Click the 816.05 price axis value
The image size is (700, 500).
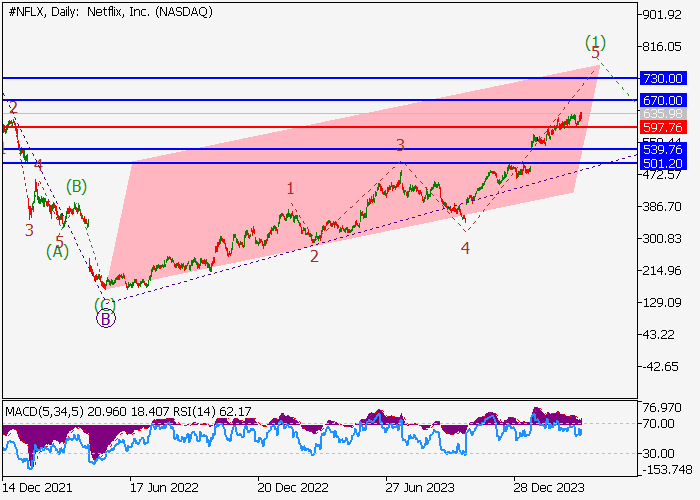point(662,46)
